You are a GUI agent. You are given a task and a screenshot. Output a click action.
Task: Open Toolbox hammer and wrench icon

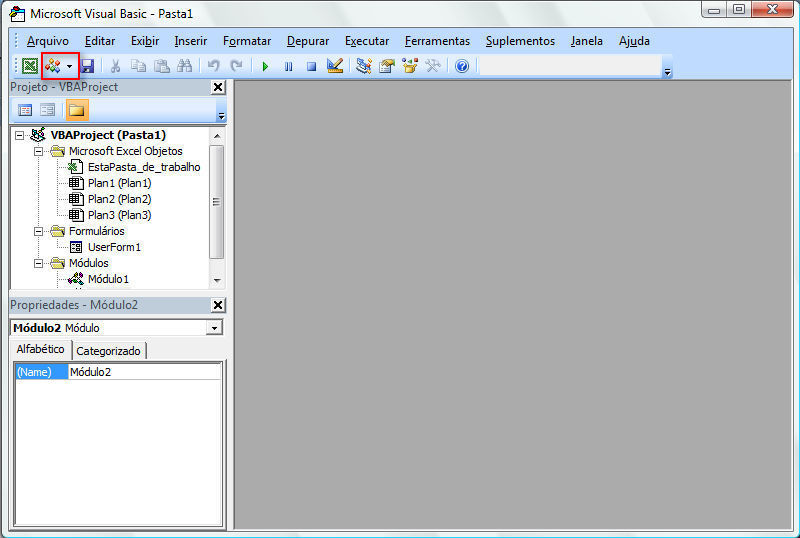(x=433, y=66)
